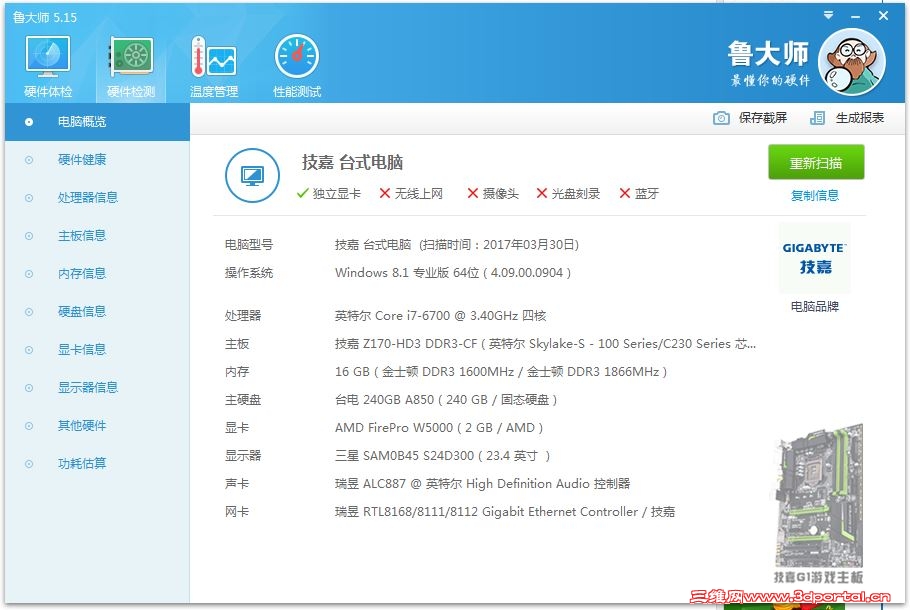Launch the 性能测试 performance test icon
910x610 pixels.
pos(297,66)
